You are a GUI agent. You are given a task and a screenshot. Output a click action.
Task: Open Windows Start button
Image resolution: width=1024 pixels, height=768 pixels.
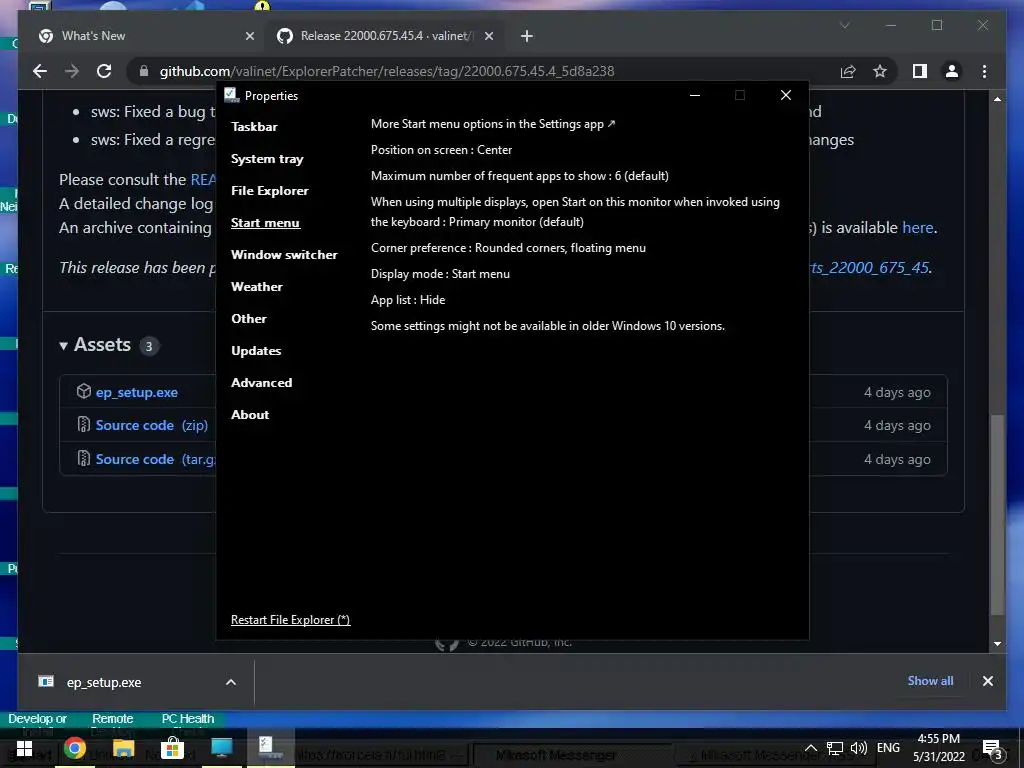click(24, 748)
